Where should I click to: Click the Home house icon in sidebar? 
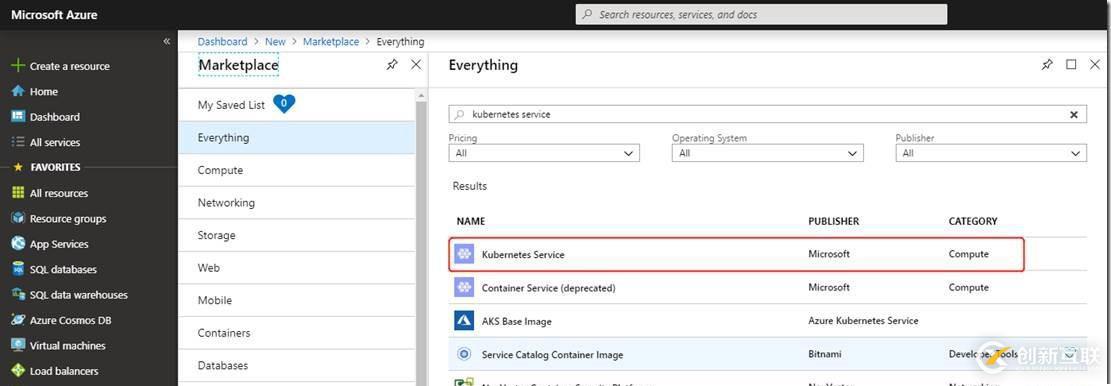click(x=18, y=91)
